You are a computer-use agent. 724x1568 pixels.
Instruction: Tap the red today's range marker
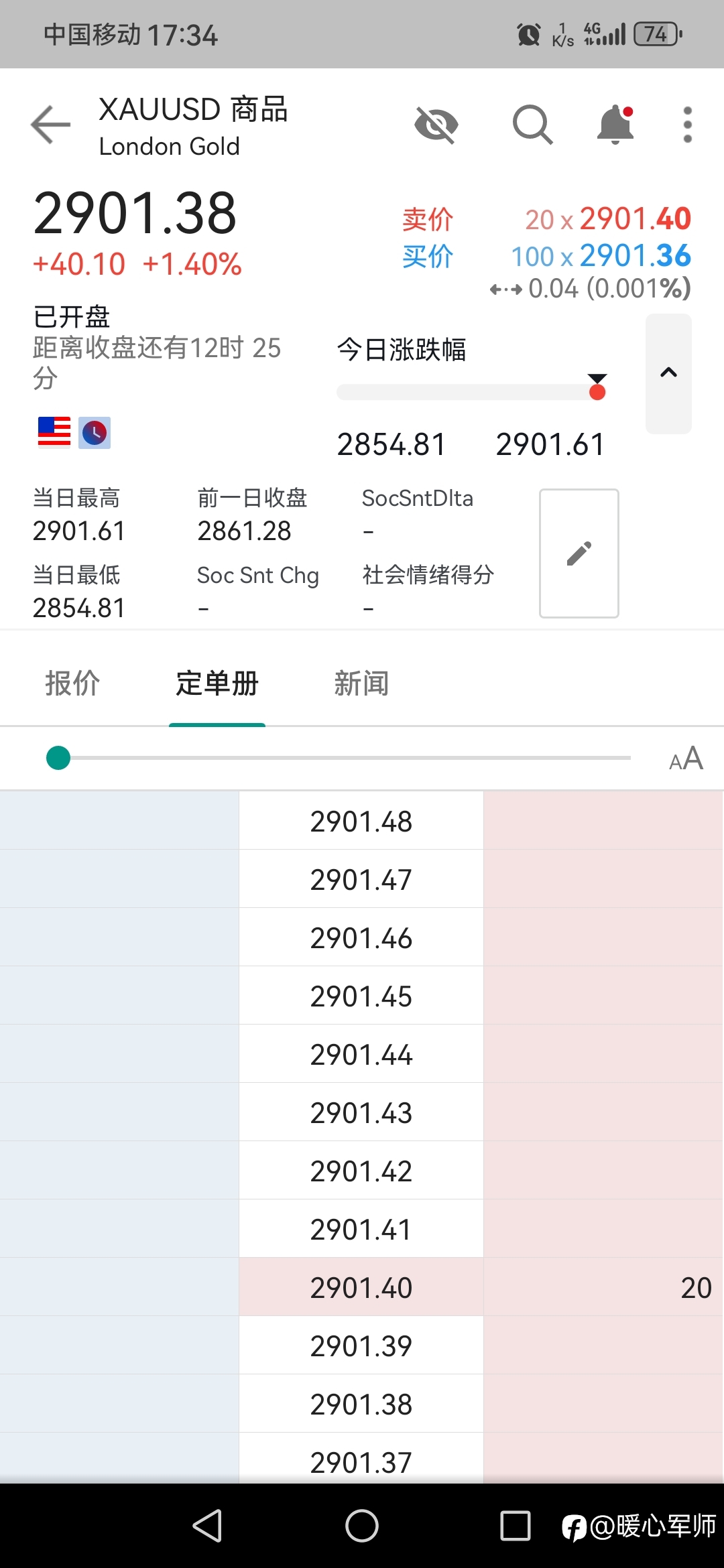coord(597,391)
